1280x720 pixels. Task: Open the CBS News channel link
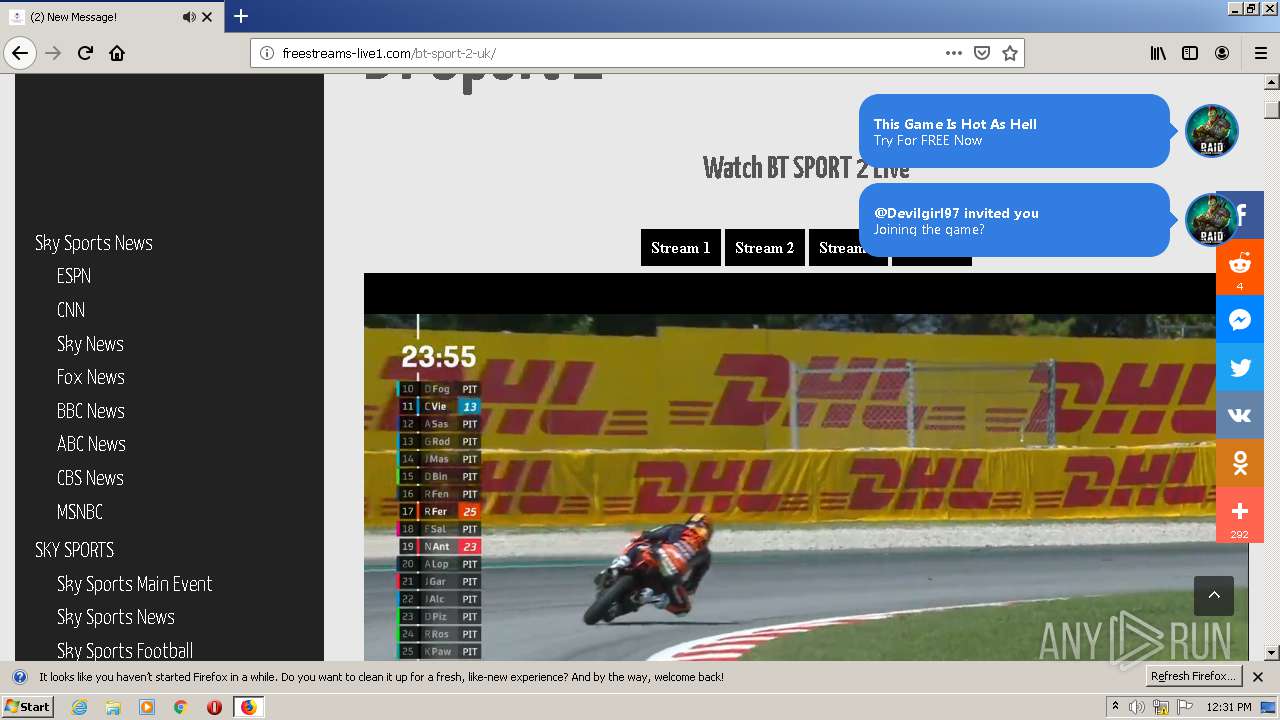click(90, 478)
